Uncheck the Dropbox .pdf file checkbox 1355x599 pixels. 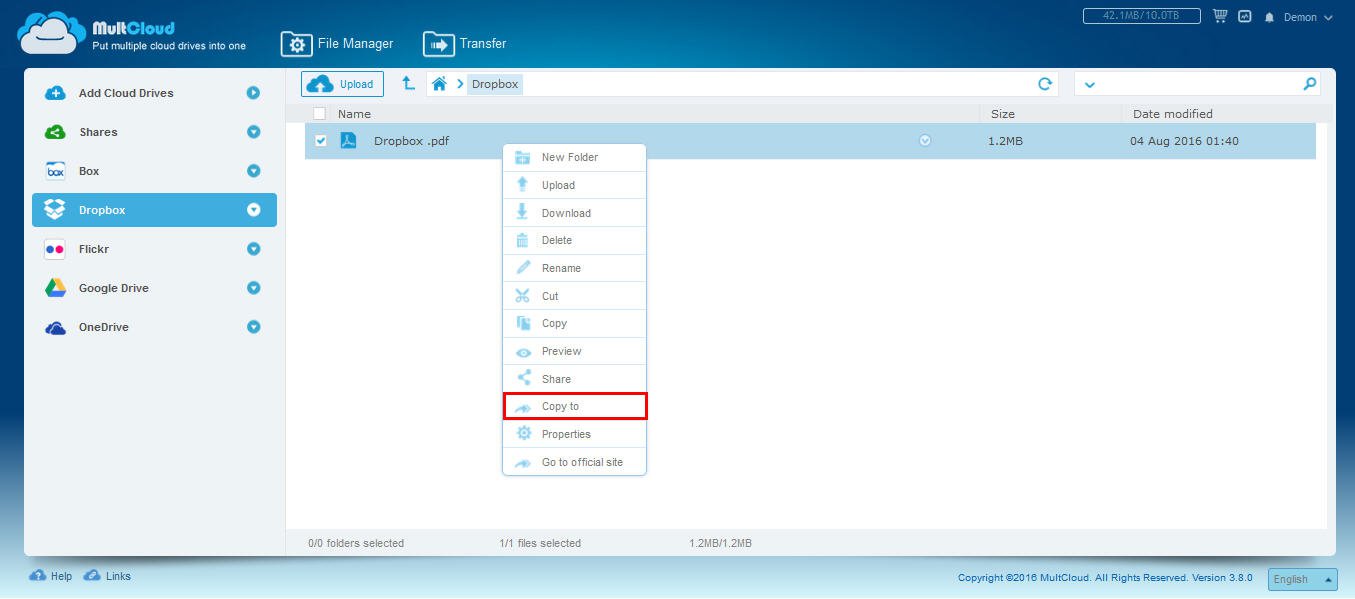click(320, 141)
